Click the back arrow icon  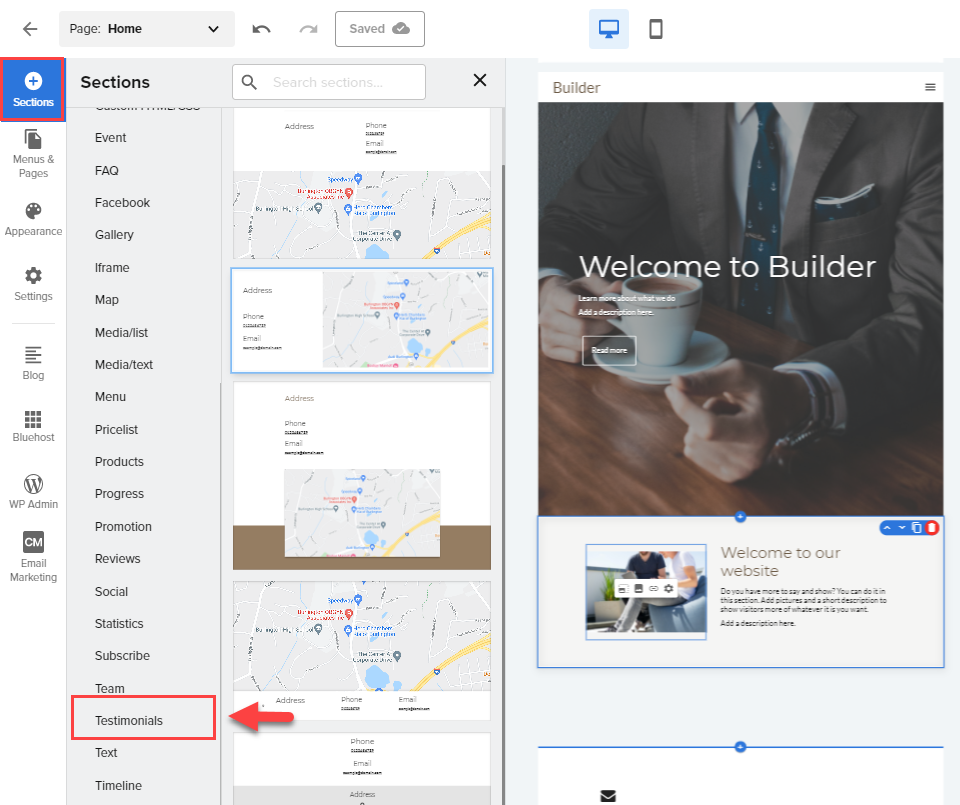click(29, 29)
